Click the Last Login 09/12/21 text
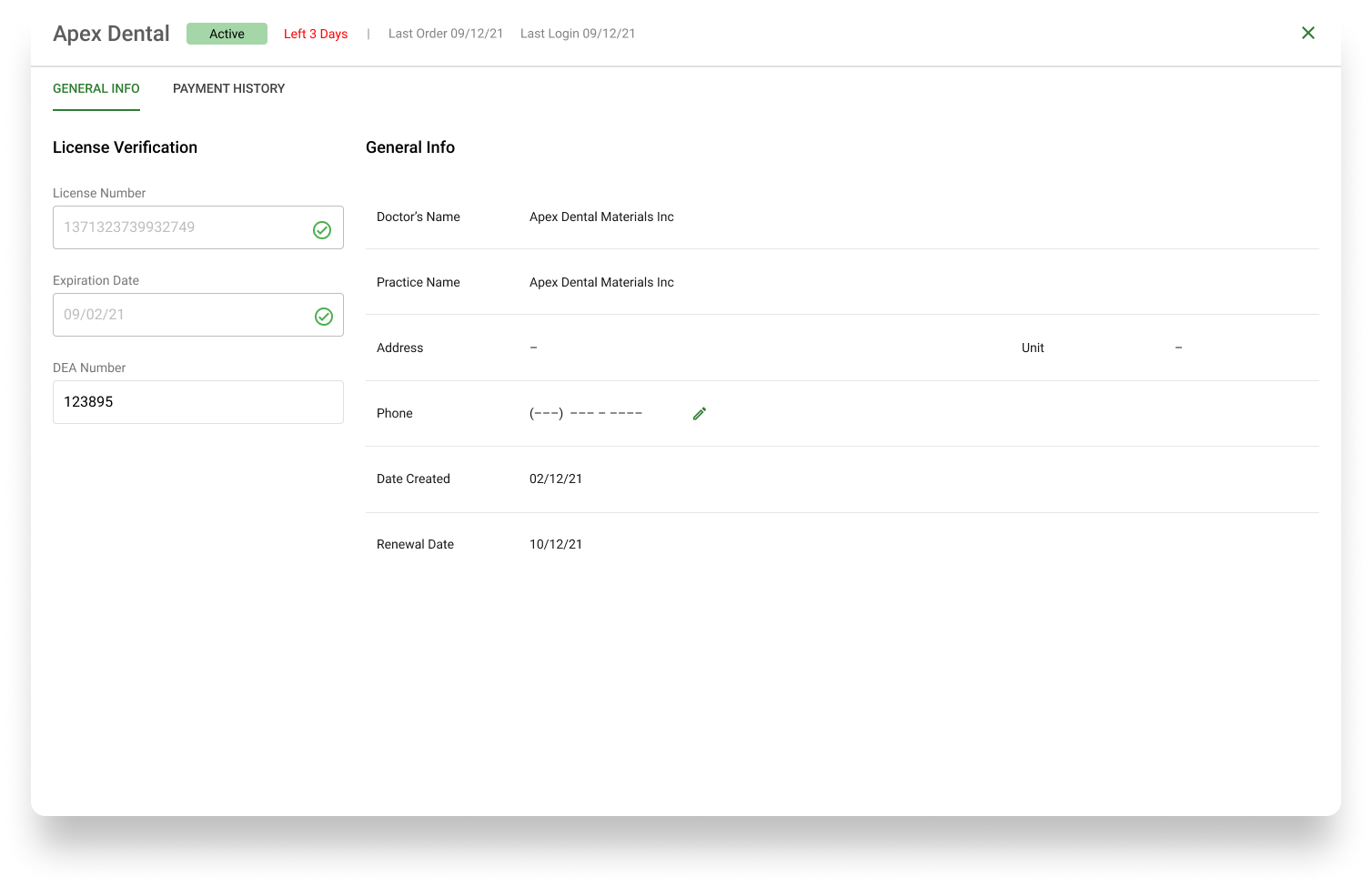Image resolution: width=1372 pixels, height=887 pixels. [578, 34]
